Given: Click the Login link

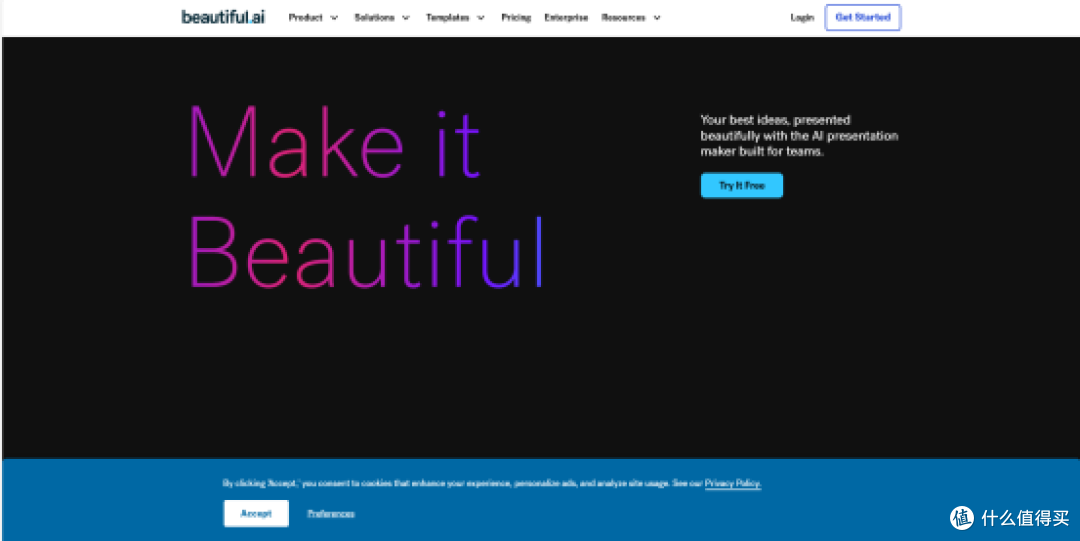Looking at the screenshot, I should 802,18.
